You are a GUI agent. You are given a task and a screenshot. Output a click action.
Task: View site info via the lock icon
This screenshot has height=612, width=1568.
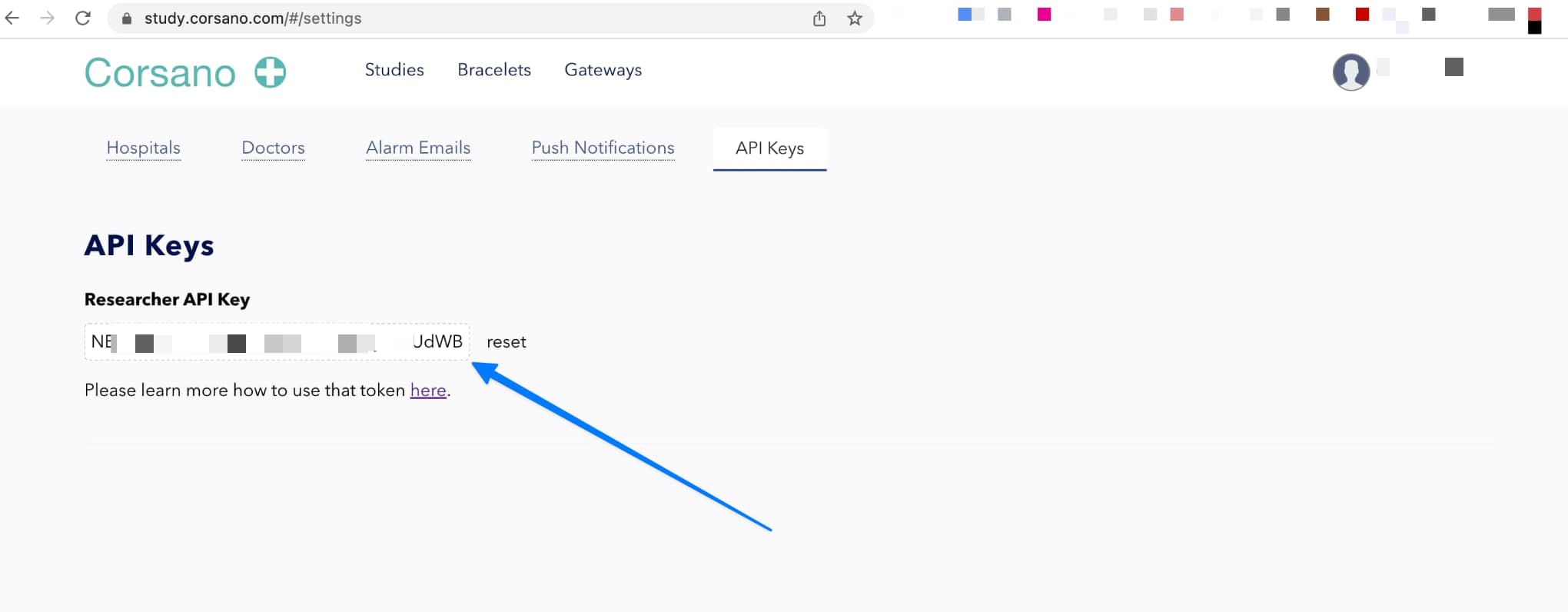128,18
